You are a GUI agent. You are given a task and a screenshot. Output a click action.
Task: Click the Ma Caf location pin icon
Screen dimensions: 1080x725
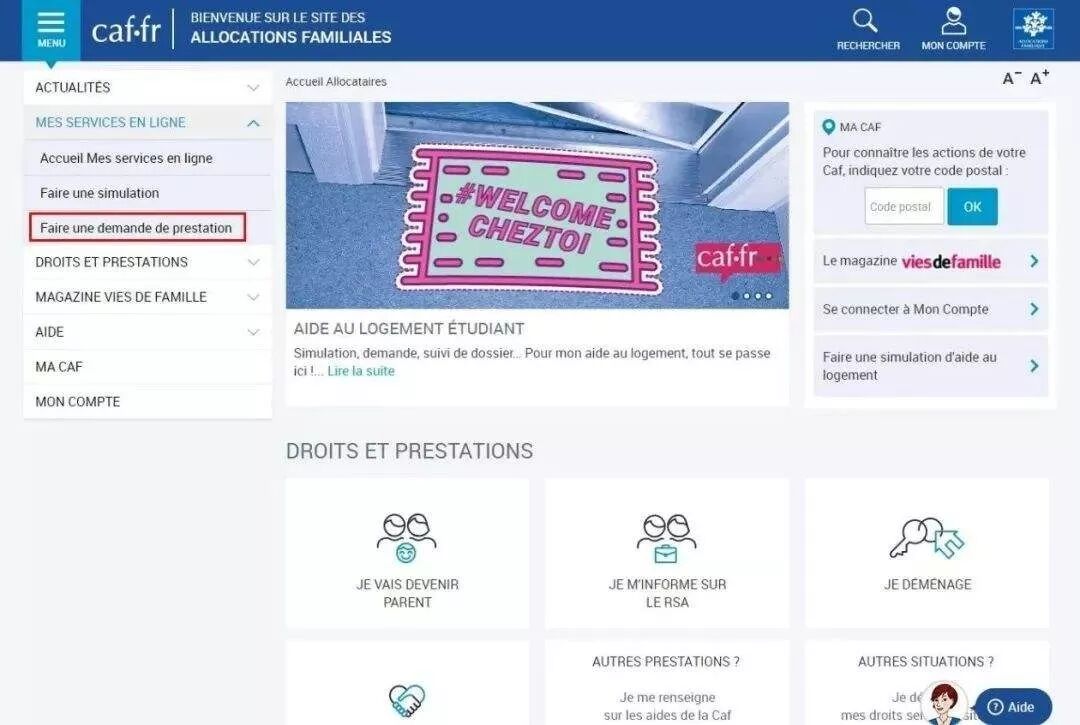[x=829, y=127]
